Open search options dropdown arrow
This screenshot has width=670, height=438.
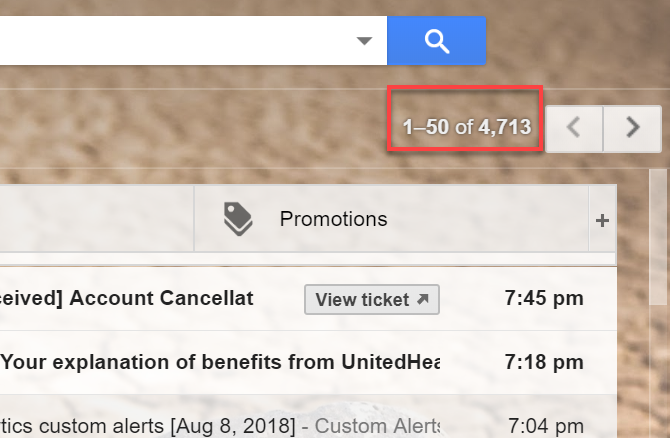pos(365,41)
